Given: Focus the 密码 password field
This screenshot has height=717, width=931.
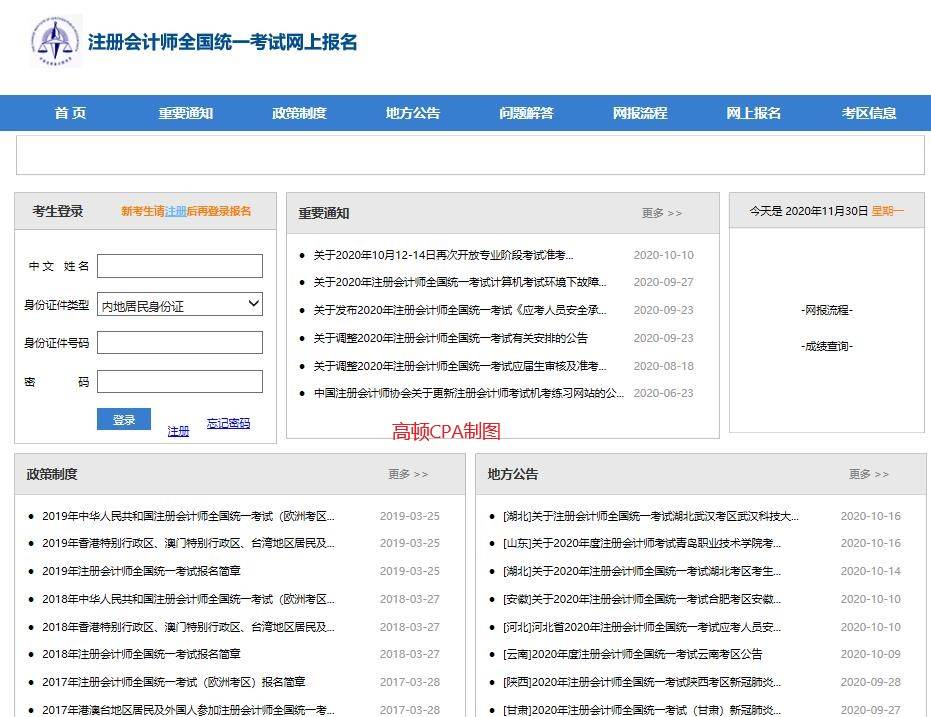Looking at the screenshot, I should [x=179, y=381].
